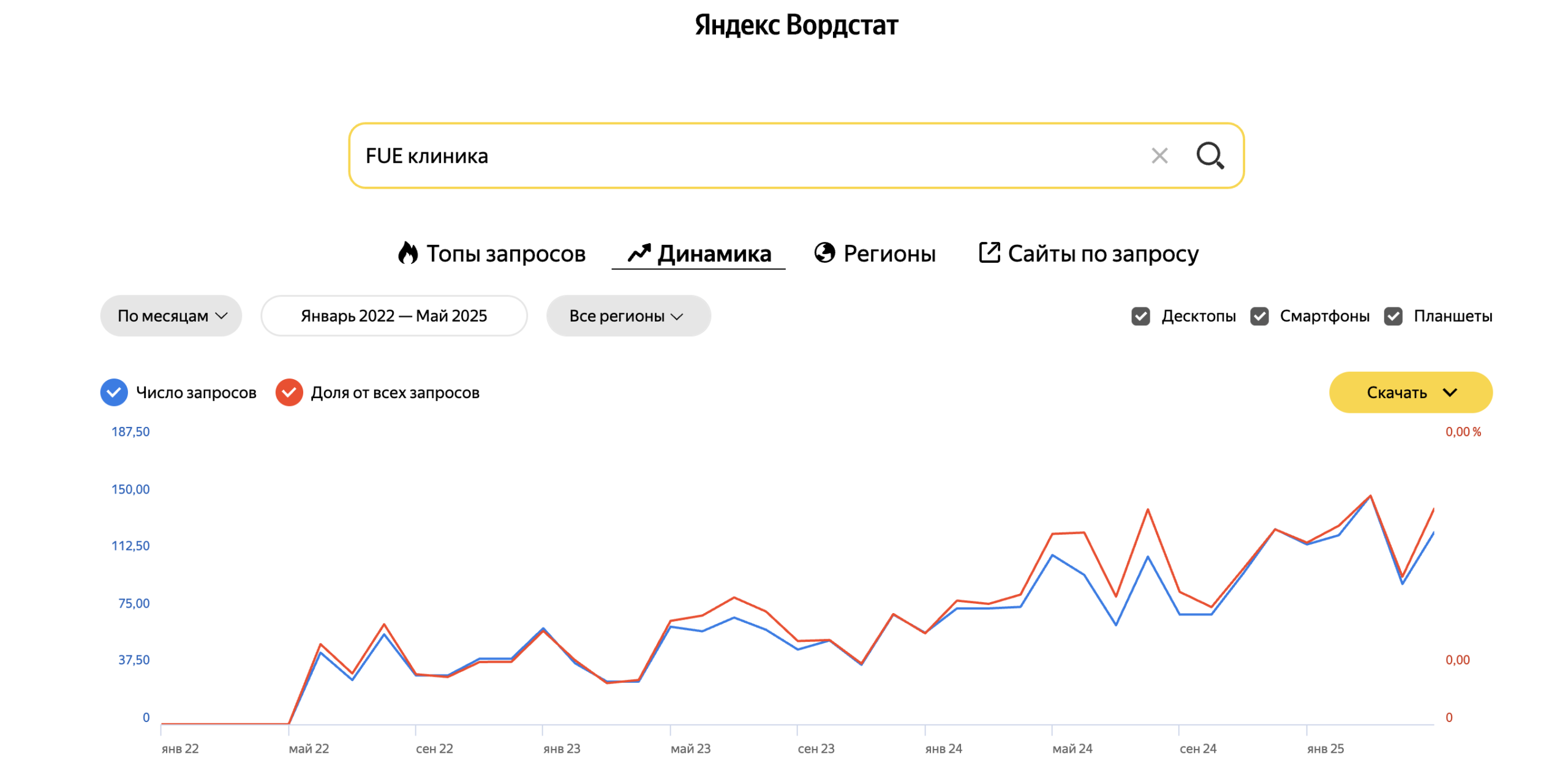Uncheck the Смартфоны checkbox
Viewport: 1568px width, 779px height.
coord(1259,316)
